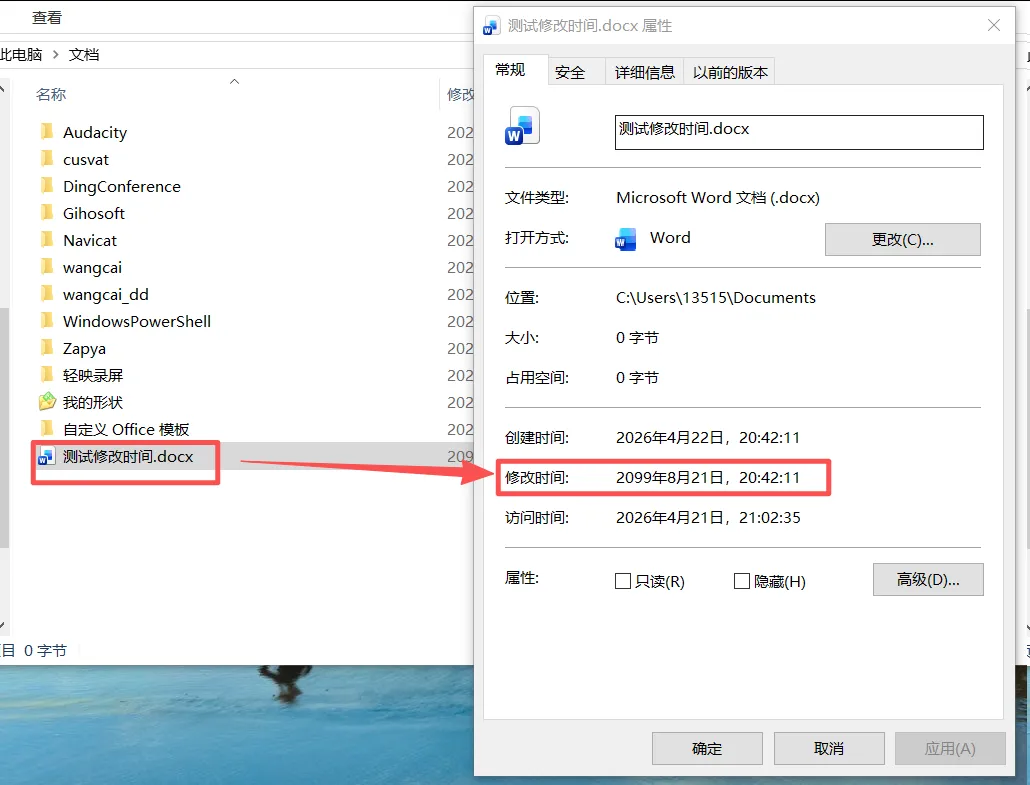
Task: Click the 确定 button
Action: [707, 748]
